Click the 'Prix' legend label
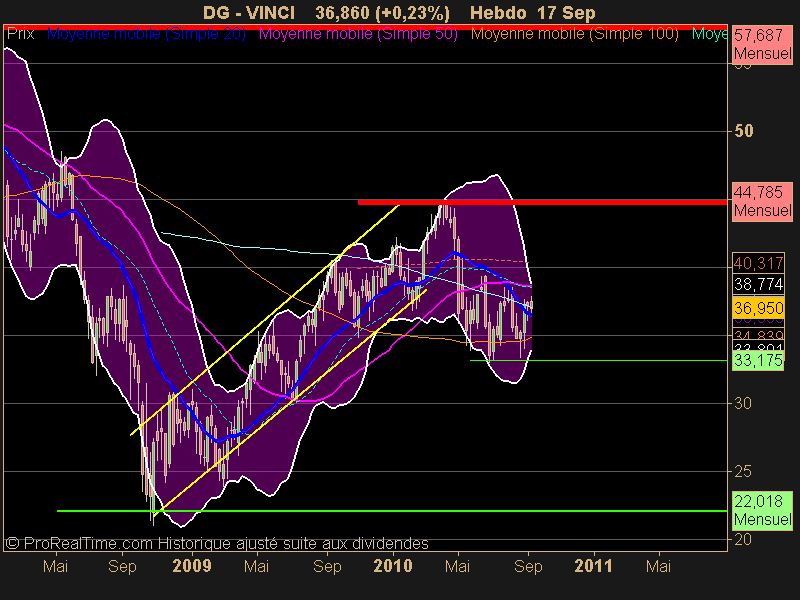 pyautogui.click(x=20, y=34)
